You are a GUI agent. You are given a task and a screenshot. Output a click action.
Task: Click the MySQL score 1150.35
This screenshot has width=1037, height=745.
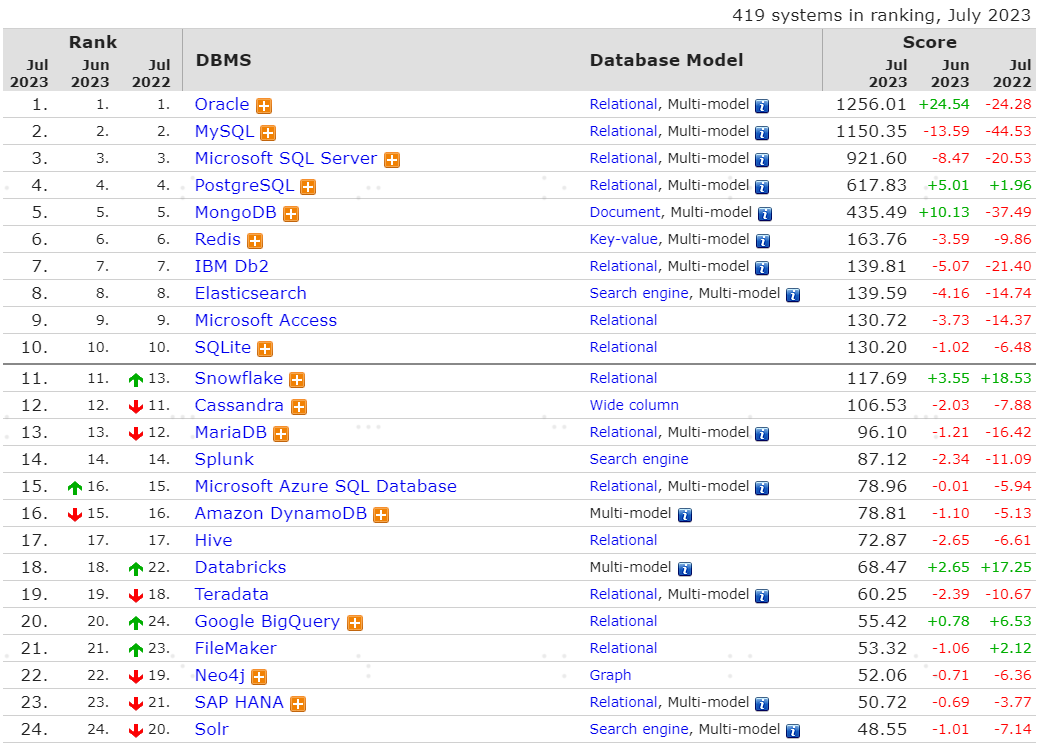[870, 132]
